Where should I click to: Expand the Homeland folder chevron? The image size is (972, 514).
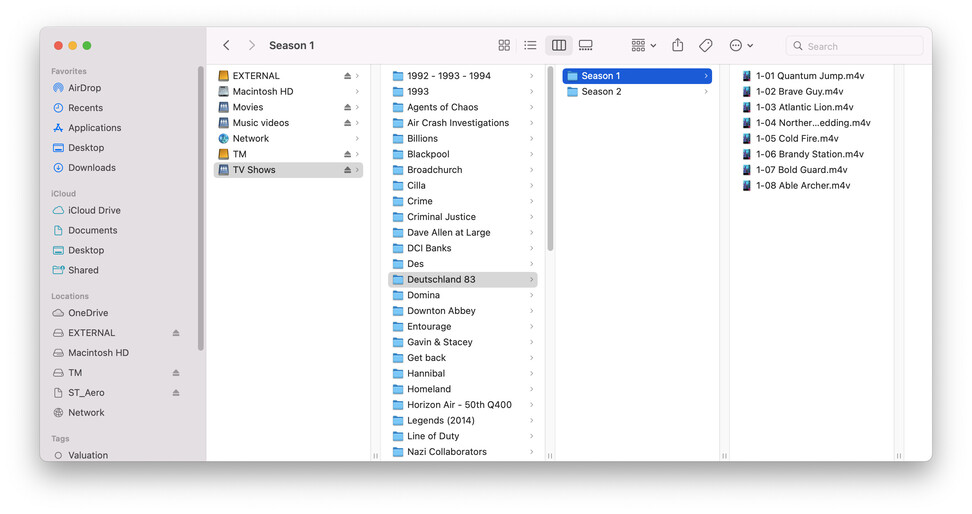pos(531,389)
